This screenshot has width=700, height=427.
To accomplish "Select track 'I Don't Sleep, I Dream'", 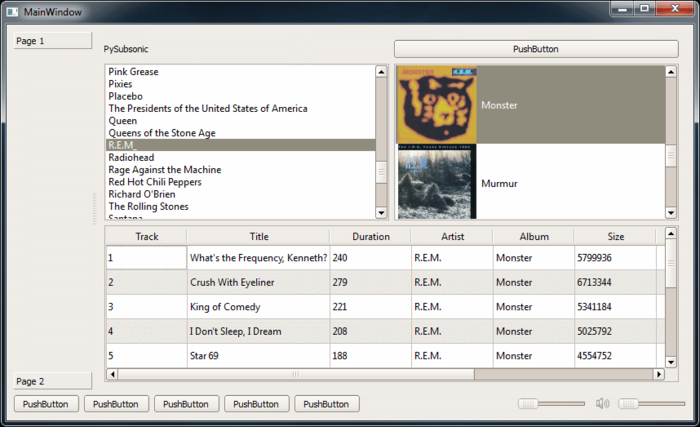I will pyautogui.click(x=258, y=331).
